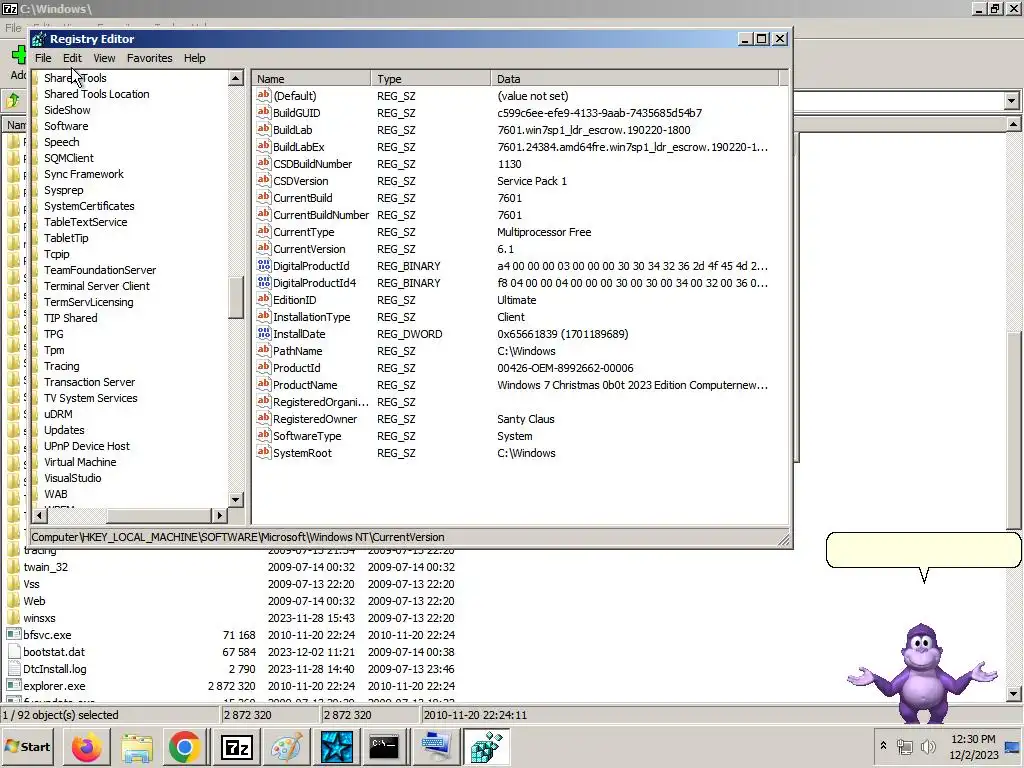Select the RegisteredOwner value name
This screenshot has width=1024, height=768.
click(315, 419)
